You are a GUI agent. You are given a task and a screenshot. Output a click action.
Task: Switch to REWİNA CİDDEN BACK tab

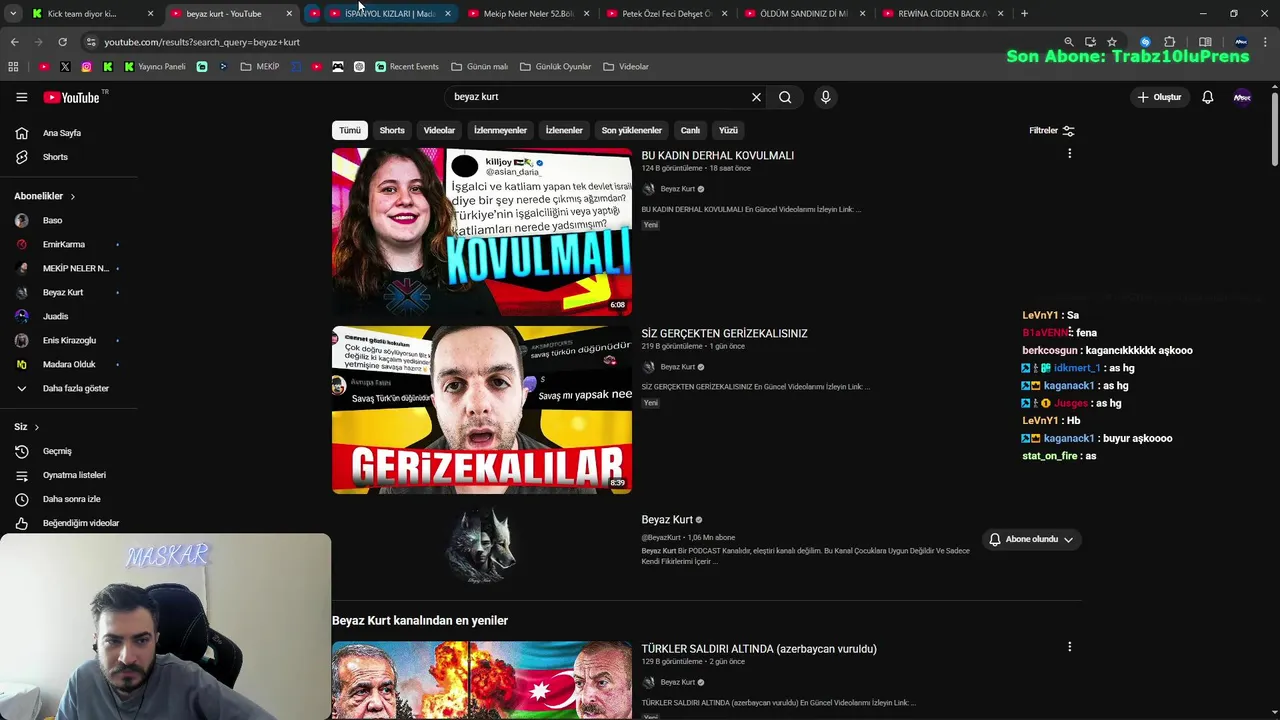coord(942,14)
